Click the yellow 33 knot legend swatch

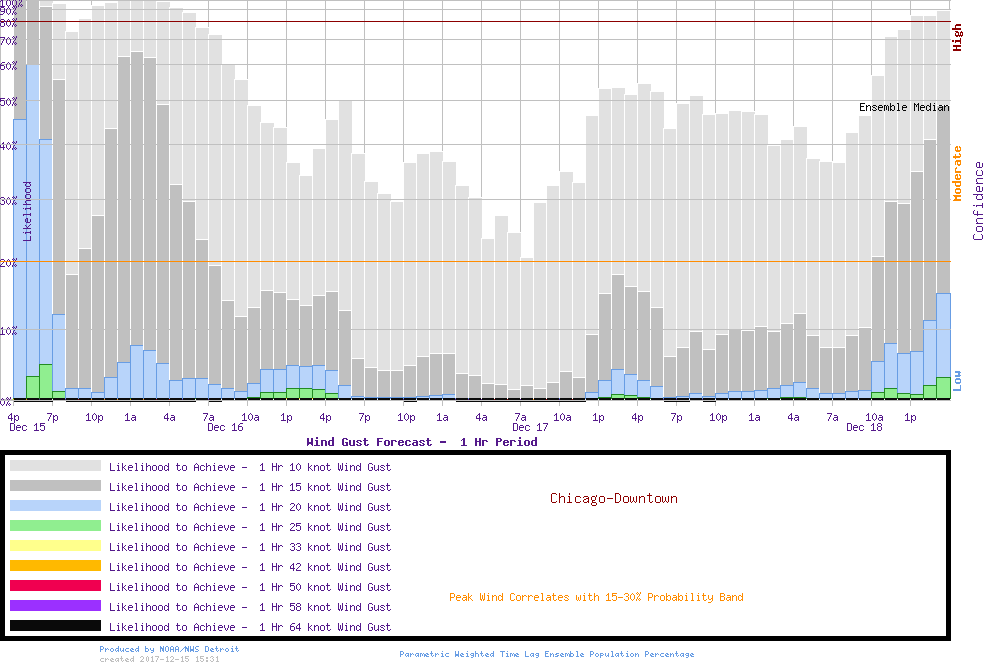pyautogui.click(x=55, y=546)
